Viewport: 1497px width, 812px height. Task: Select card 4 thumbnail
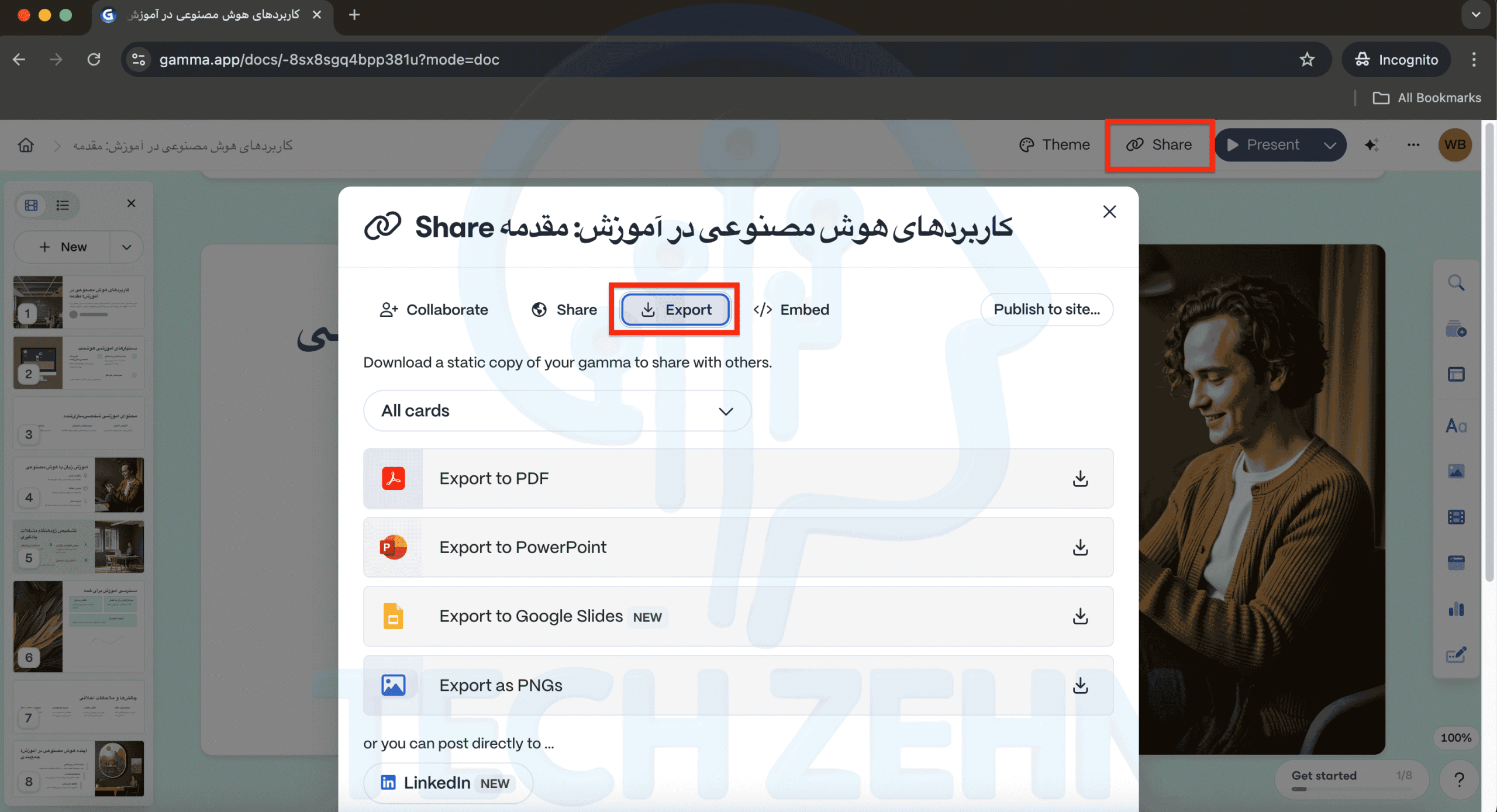[78, 485]
